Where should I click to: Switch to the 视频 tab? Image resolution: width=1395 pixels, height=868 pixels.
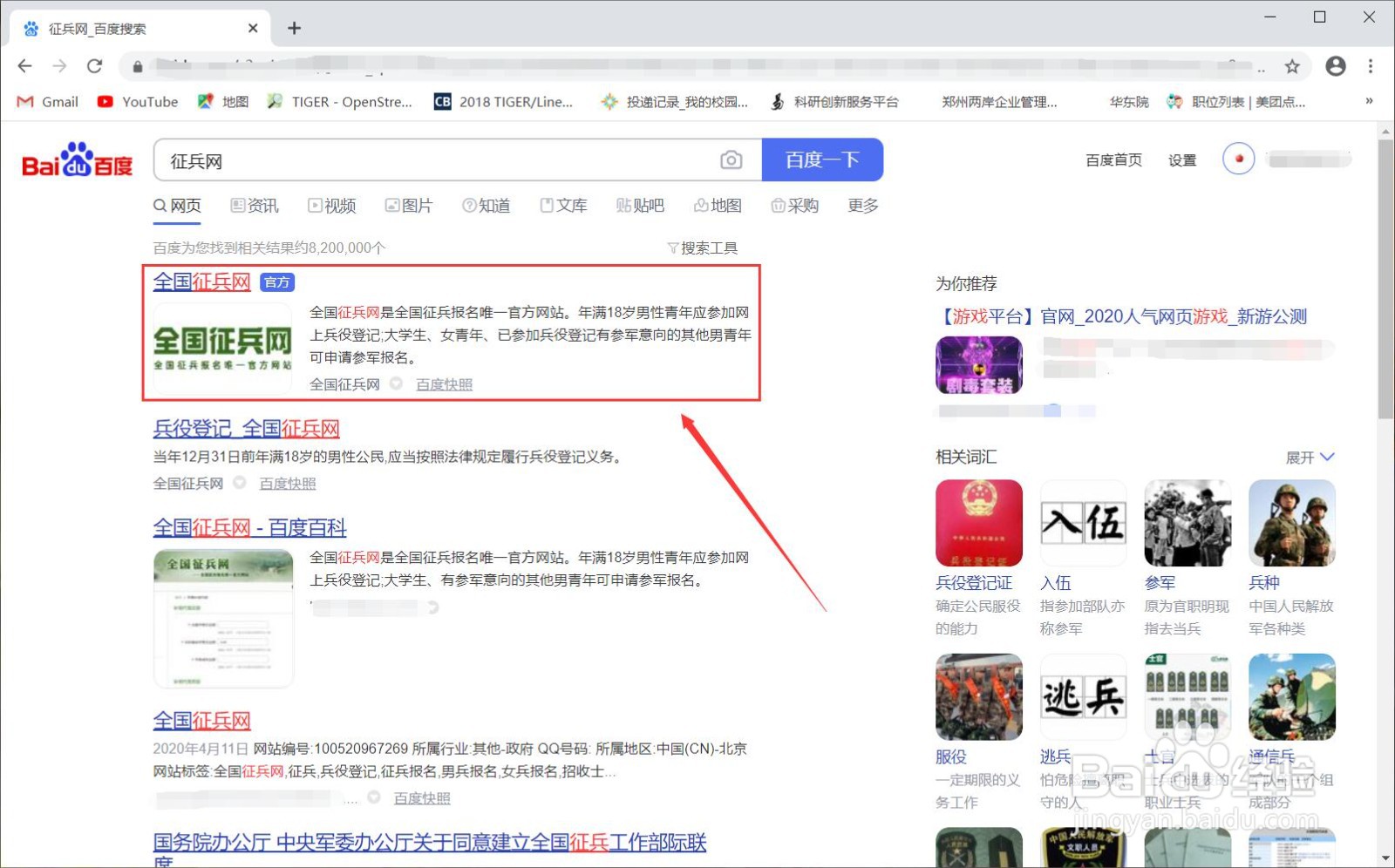click(331, 206)
